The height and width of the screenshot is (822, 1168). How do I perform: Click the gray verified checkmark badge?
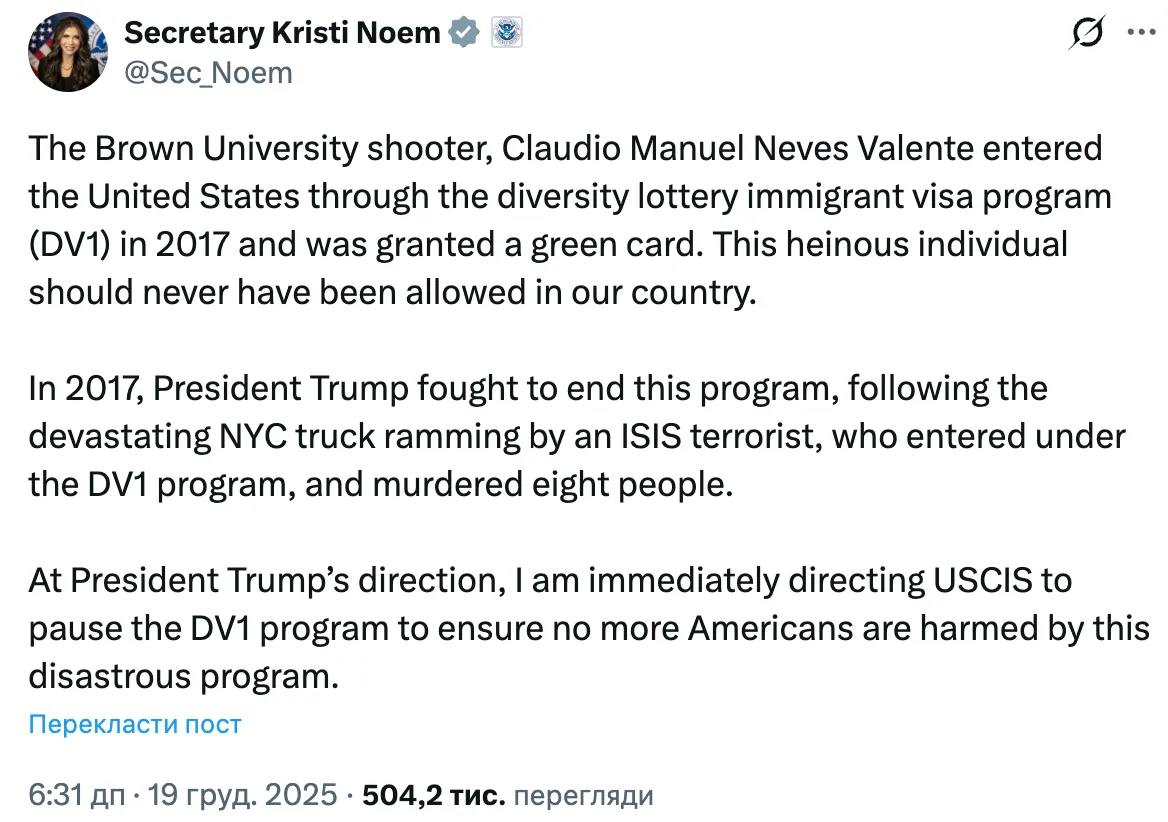point(463,33)
